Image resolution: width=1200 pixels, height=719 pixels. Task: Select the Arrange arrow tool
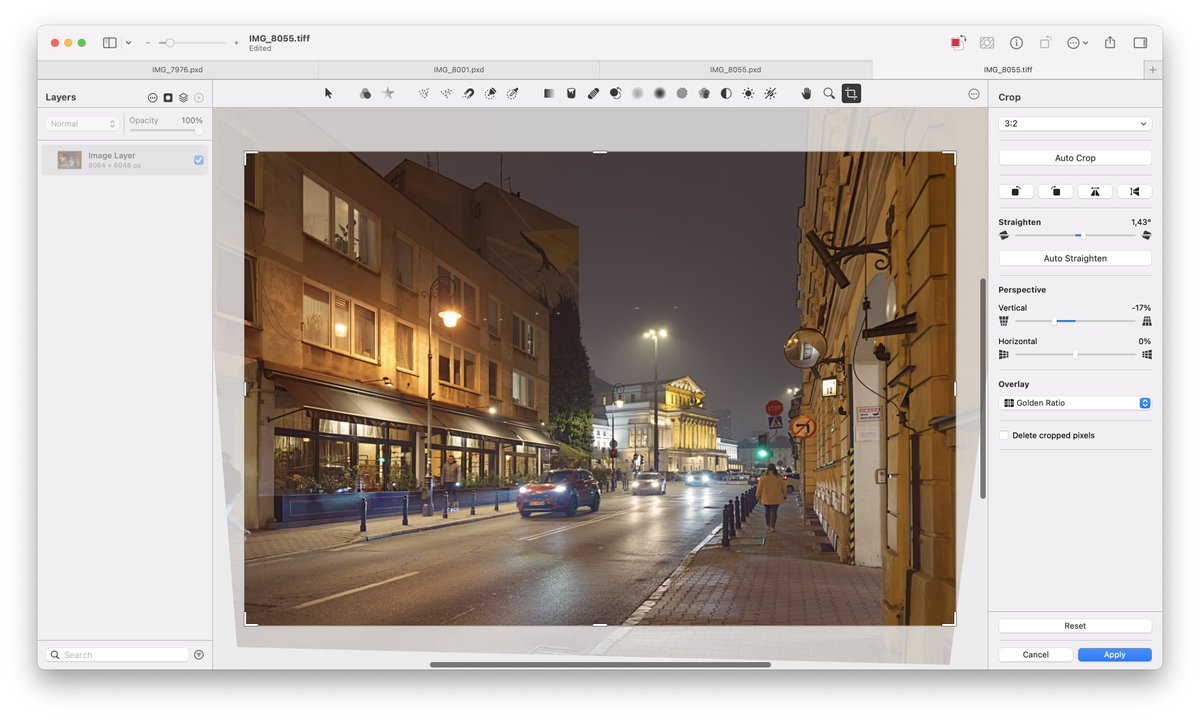tap(328, 93)
